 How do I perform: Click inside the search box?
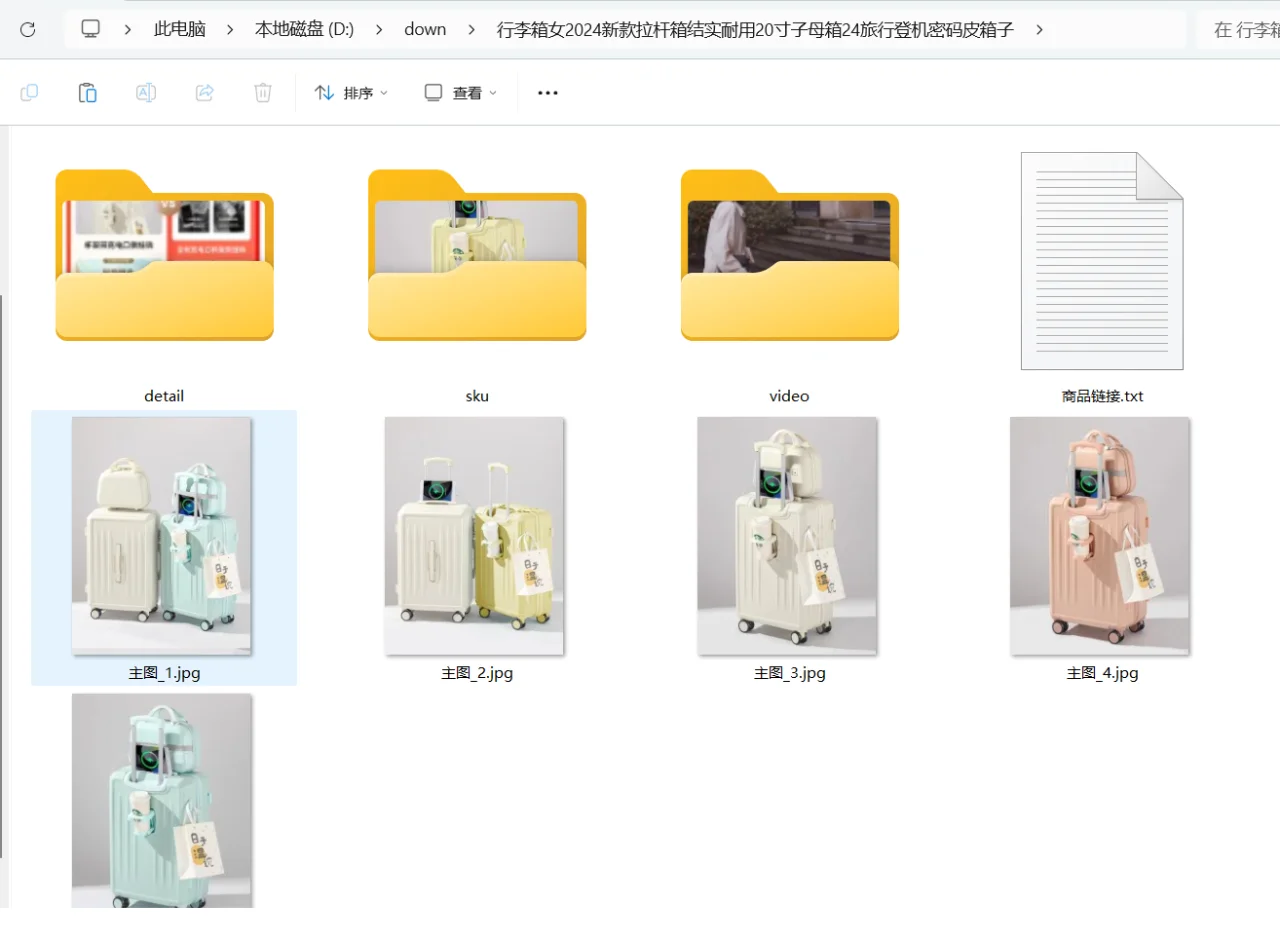tap(1240, 29)
